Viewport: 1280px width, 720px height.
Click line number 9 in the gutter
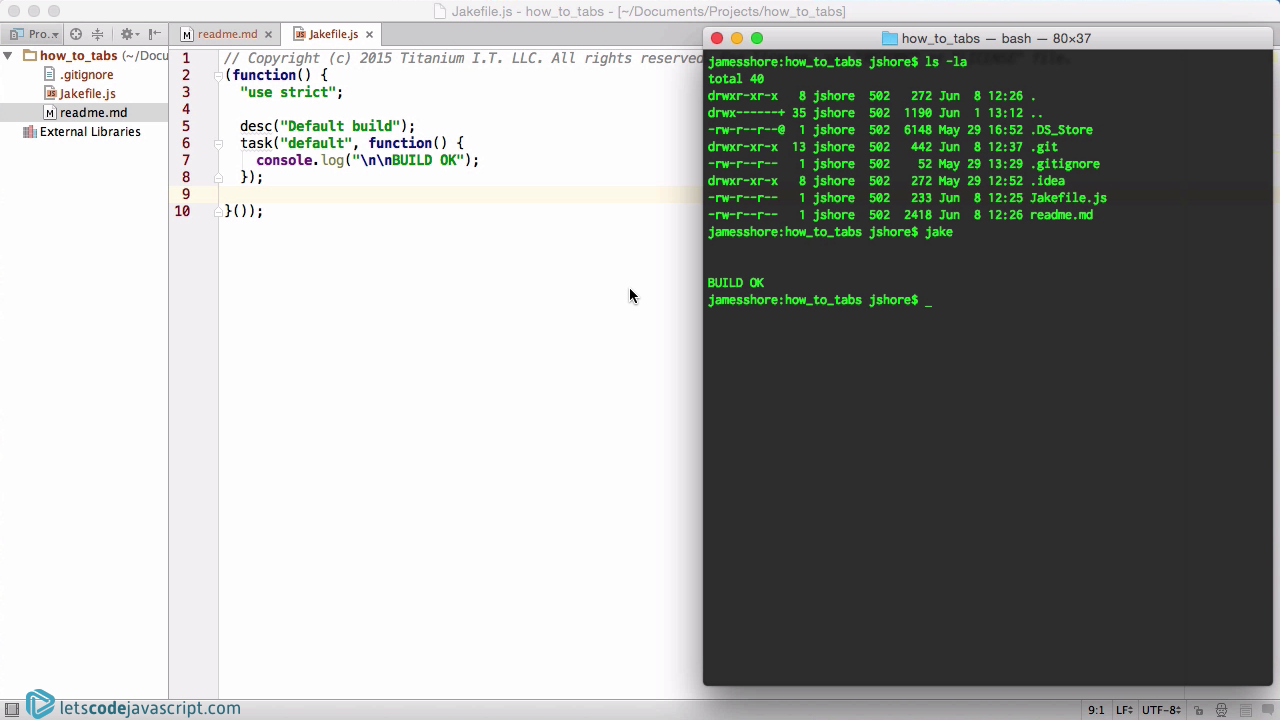pyautogui.click(x=185, y=194)
